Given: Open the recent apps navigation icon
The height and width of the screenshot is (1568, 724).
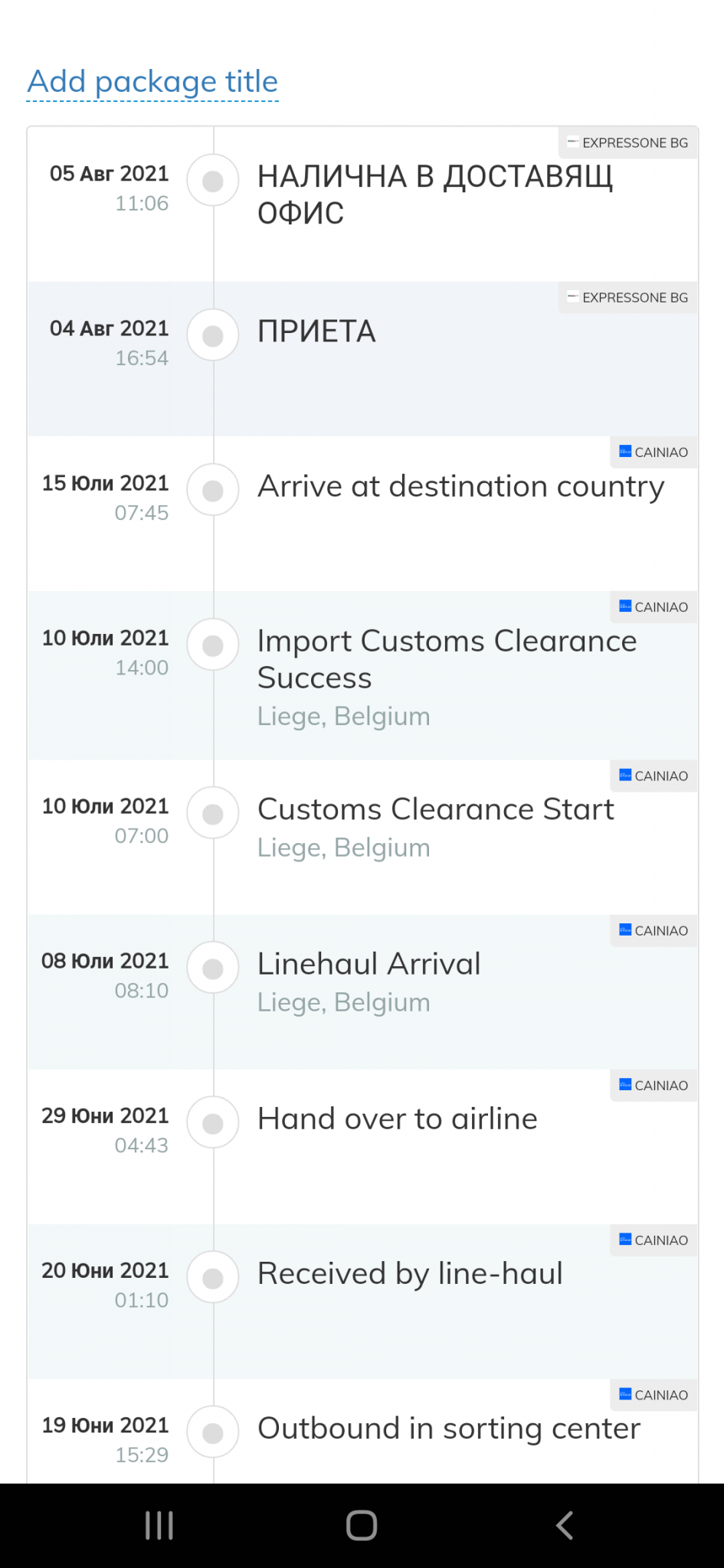Looking at the screenshot, I should (x=159, y=1525).
